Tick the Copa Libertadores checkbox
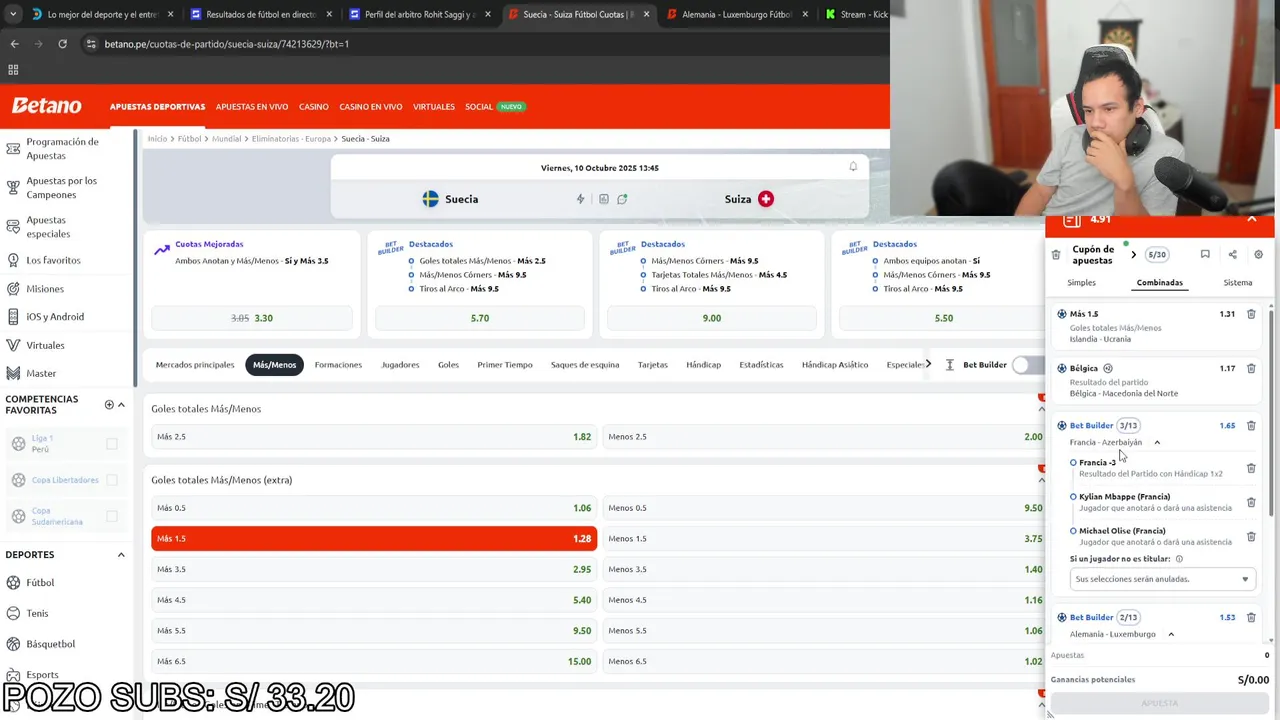The image size is (1280, 720). click(x=112, y=480)
